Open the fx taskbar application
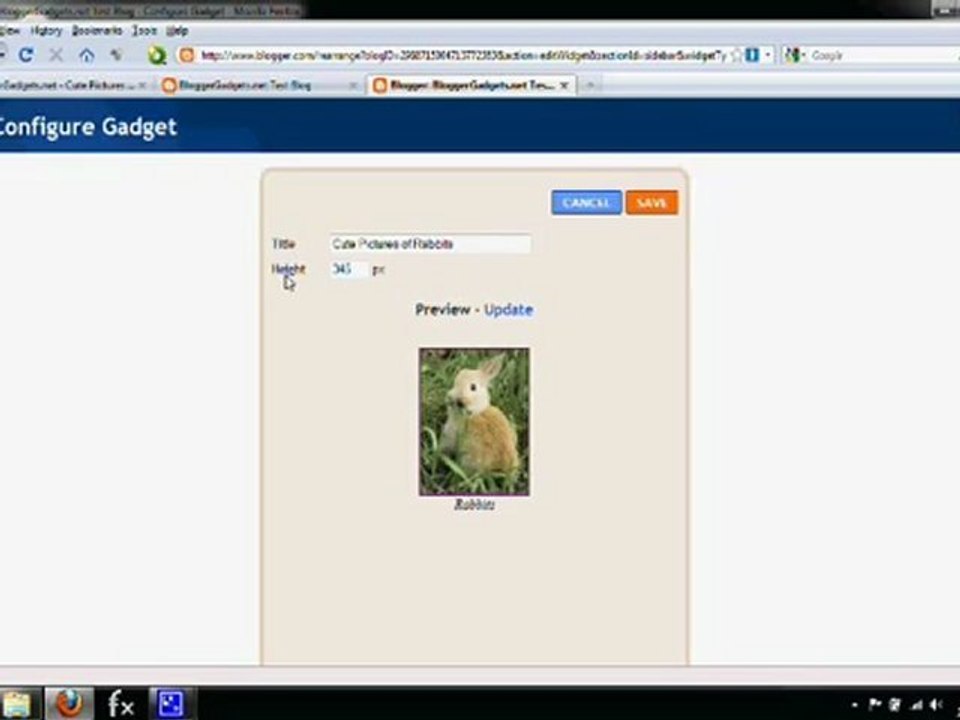The width and height of the screenshot is (960, 720). click(121, 704)
